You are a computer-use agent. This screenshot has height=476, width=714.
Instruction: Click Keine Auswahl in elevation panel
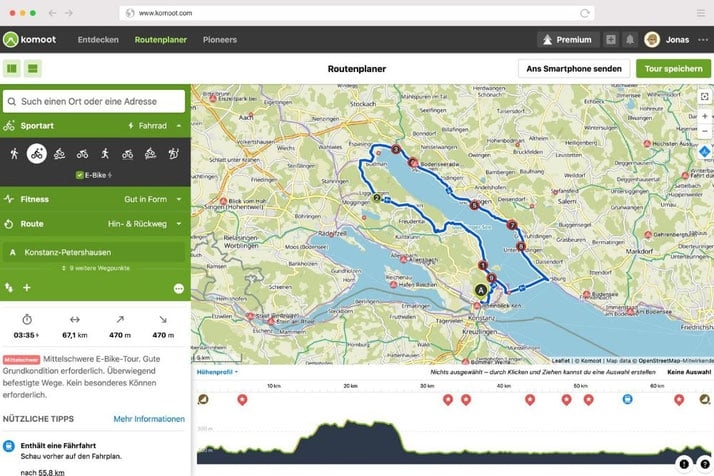[689, 372]
